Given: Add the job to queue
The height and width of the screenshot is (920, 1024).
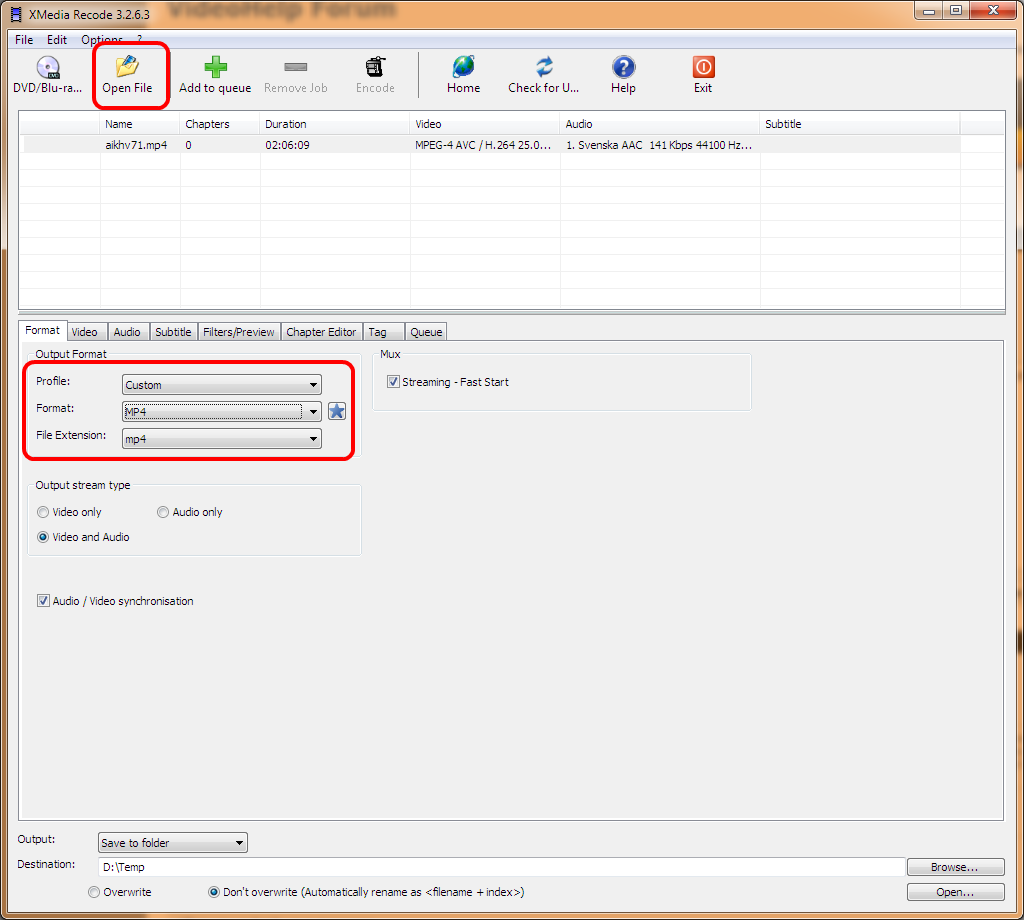Looking at the screenshot, I should click(x=215, y=74).
